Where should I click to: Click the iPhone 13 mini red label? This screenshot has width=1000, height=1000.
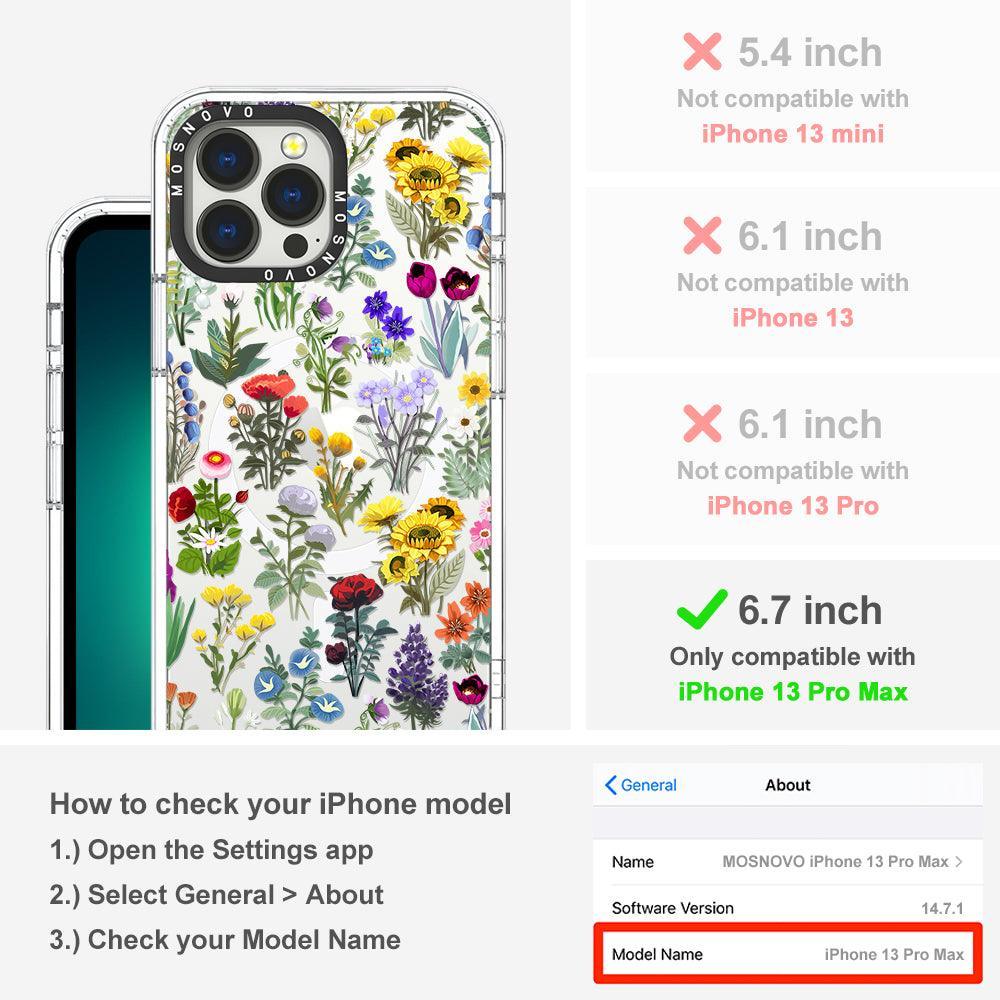793,134
